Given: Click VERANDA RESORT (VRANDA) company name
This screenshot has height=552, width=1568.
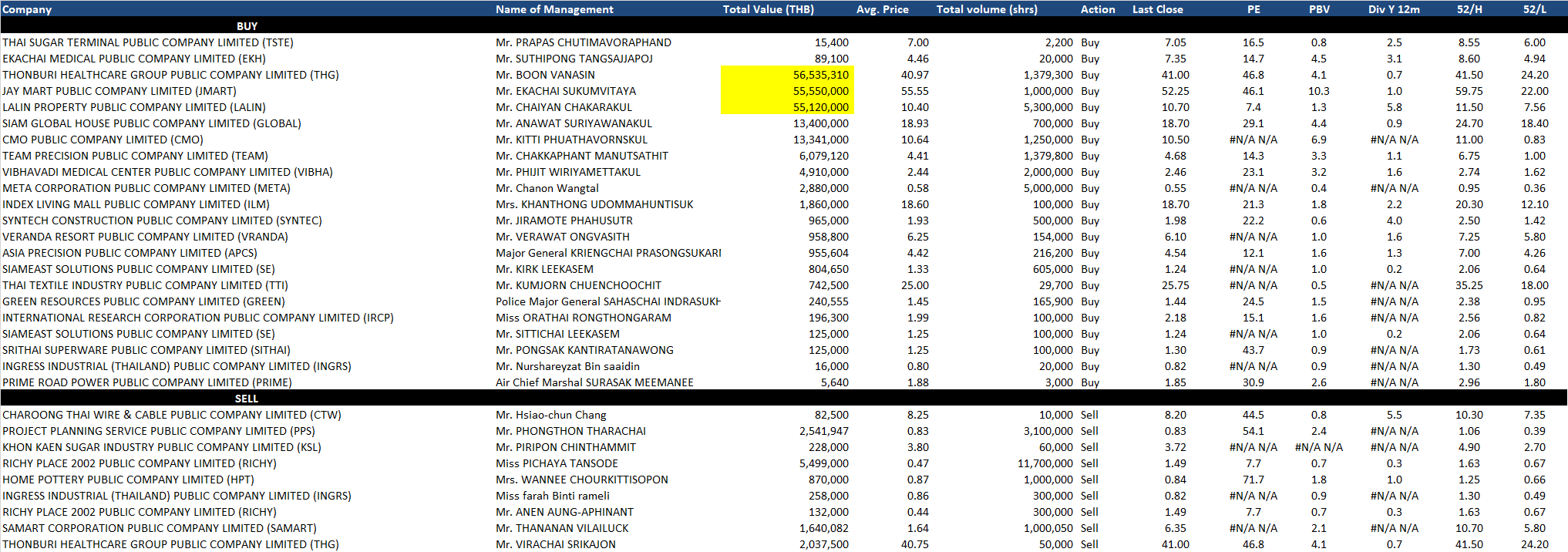Looking at the screenshot, I should point(145,237).
